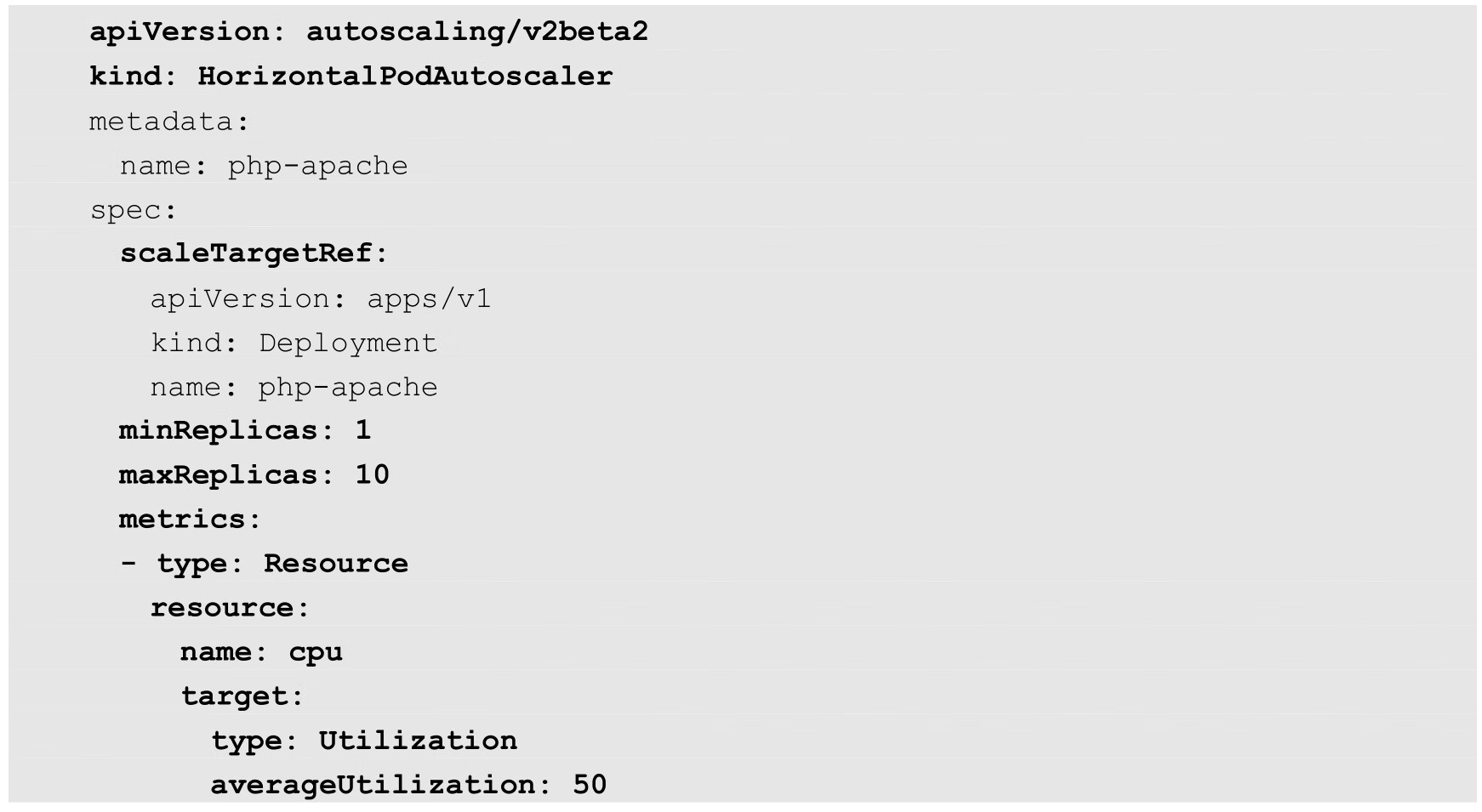Click the Deployment kind value
This screenshot has height=812, width=1482.
click(347, 343)
